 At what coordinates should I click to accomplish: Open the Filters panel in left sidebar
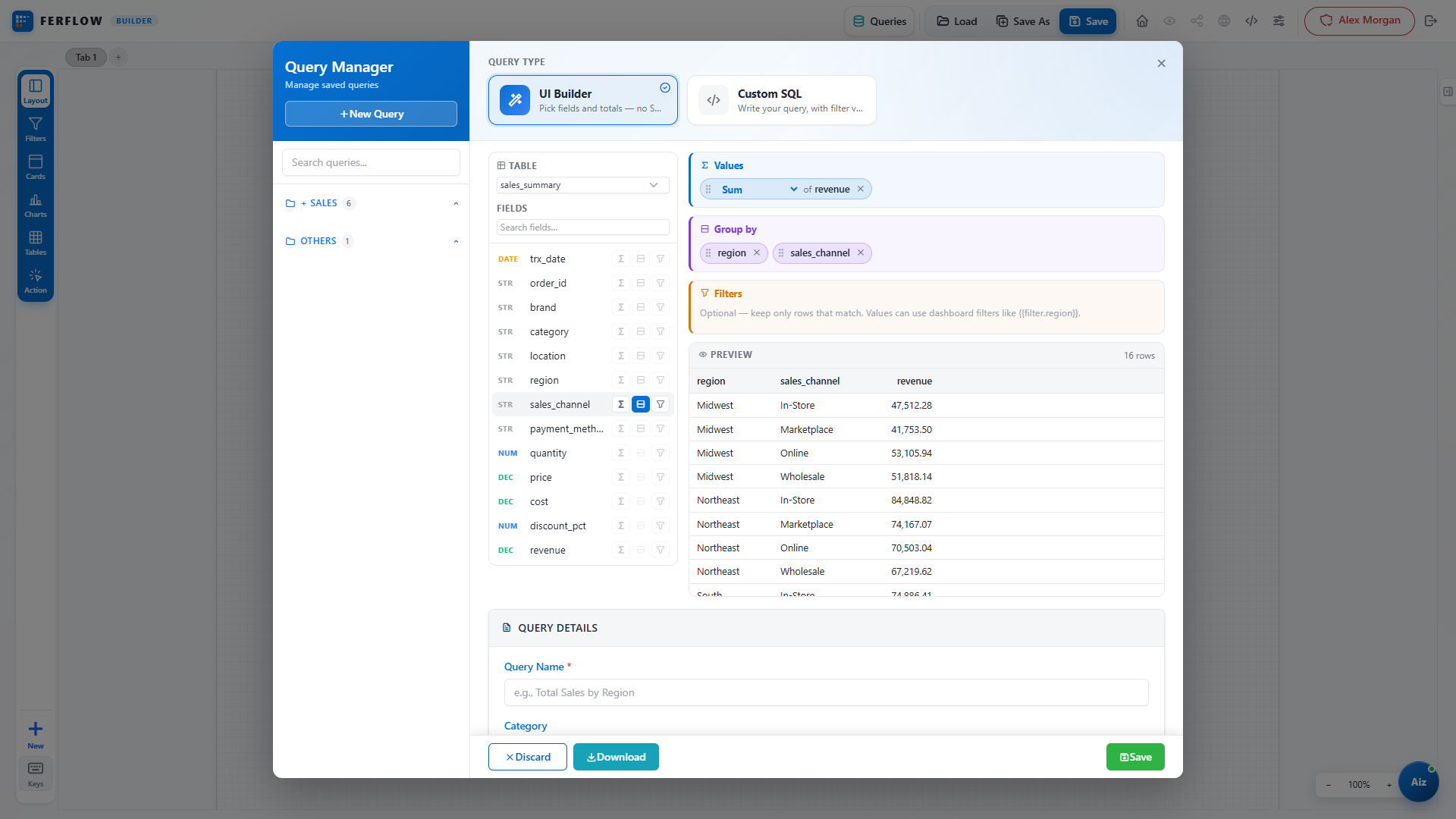pos(36,129)
